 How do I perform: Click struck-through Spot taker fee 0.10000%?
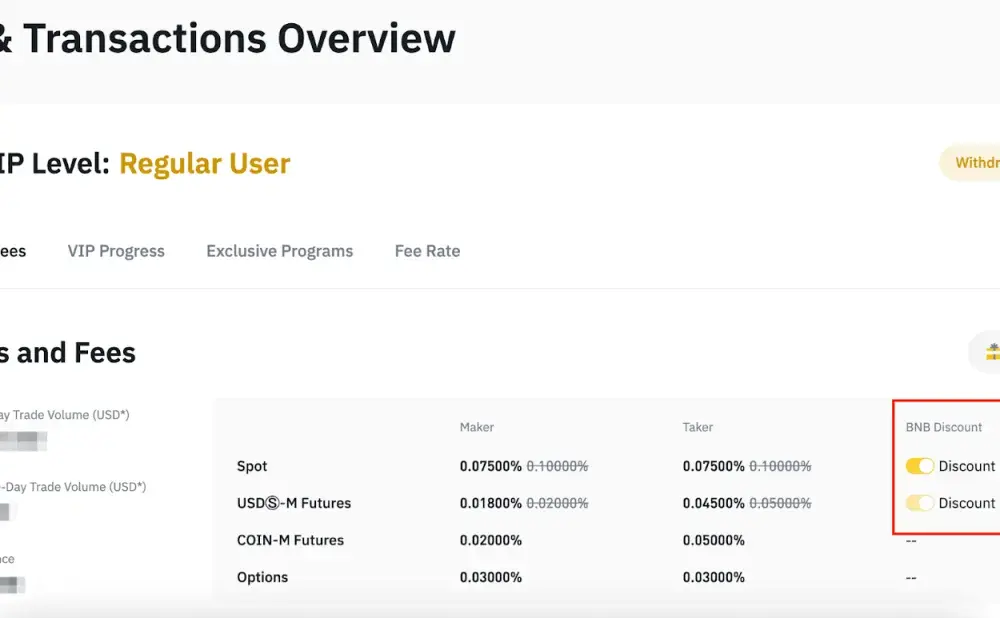pos(780,466)
